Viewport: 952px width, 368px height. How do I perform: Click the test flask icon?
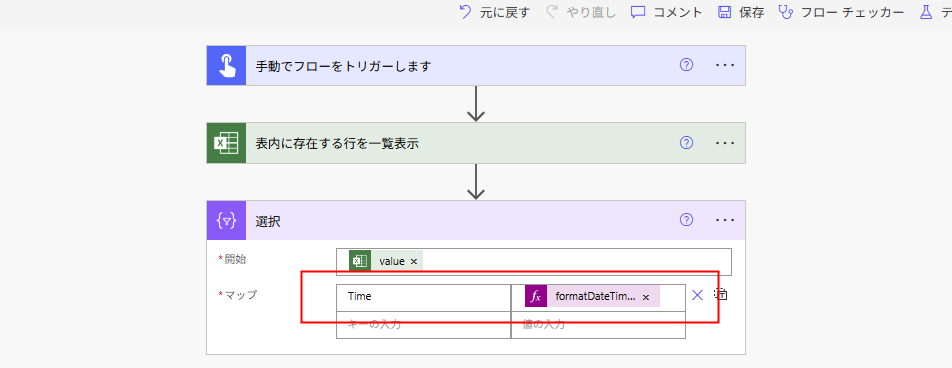925,12
